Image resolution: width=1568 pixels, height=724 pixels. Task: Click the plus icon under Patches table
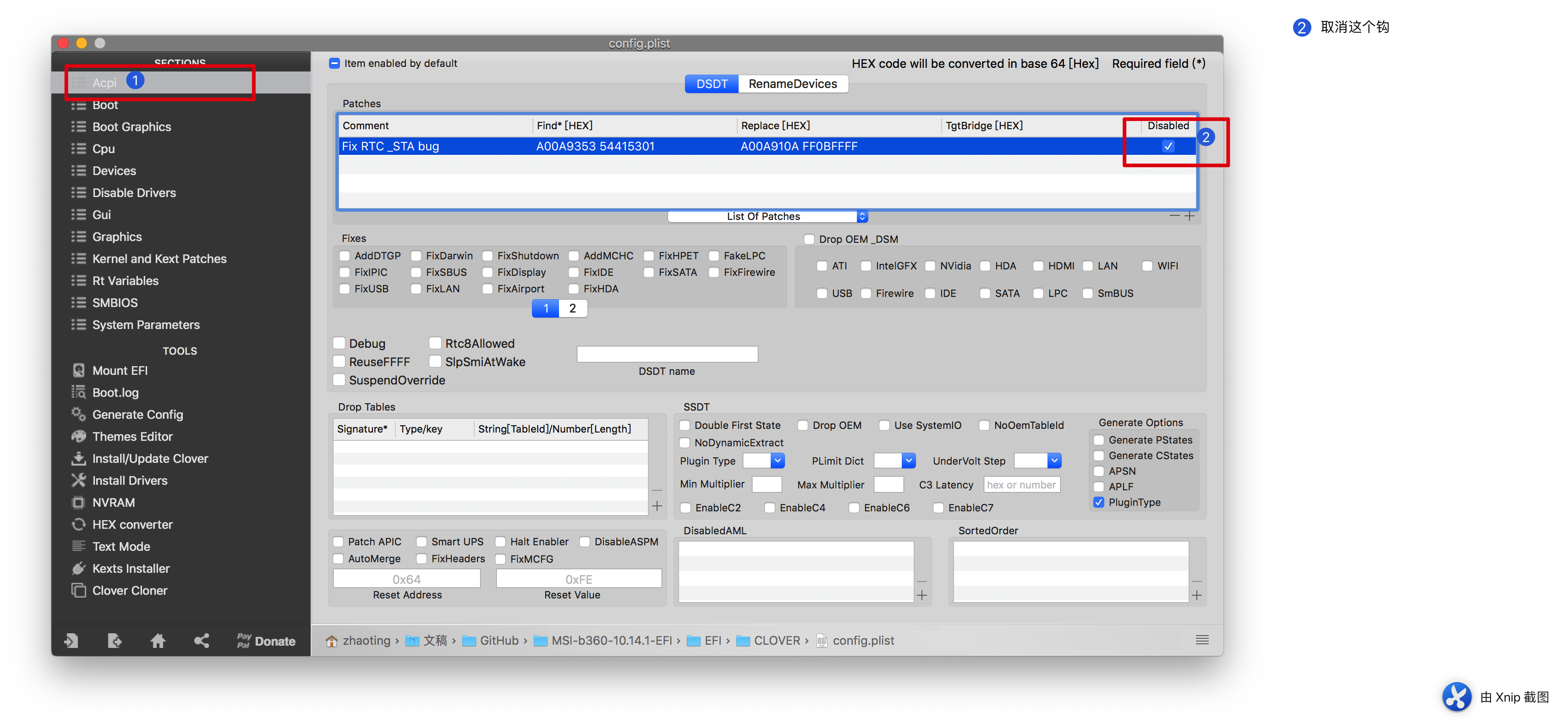pos(1190,216)
